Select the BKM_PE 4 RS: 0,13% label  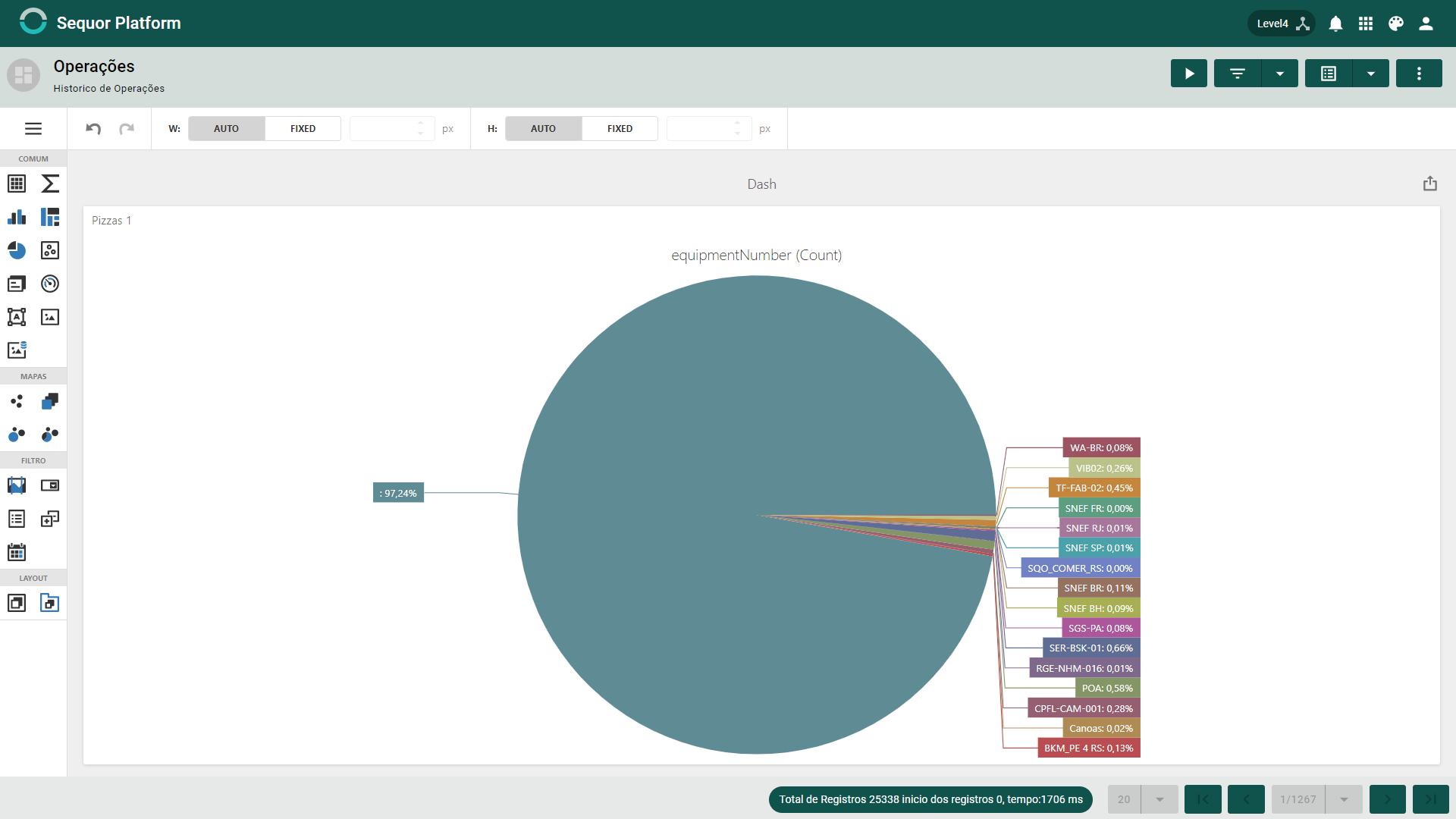1089,748
